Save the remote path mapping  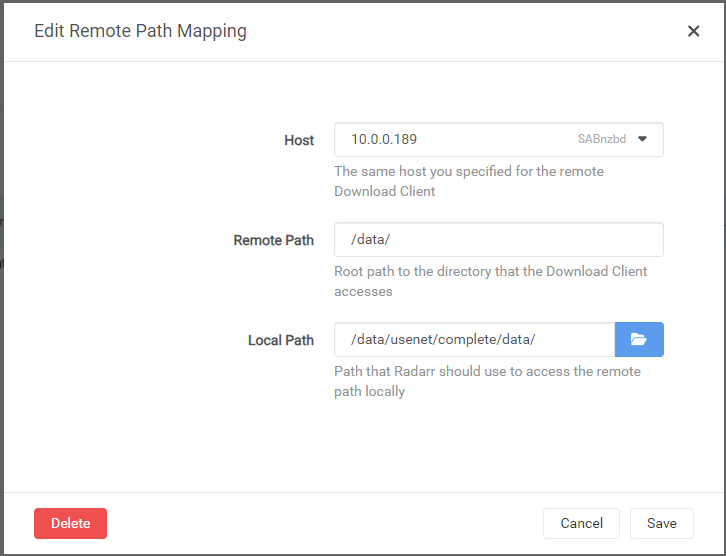pos(662,523)
